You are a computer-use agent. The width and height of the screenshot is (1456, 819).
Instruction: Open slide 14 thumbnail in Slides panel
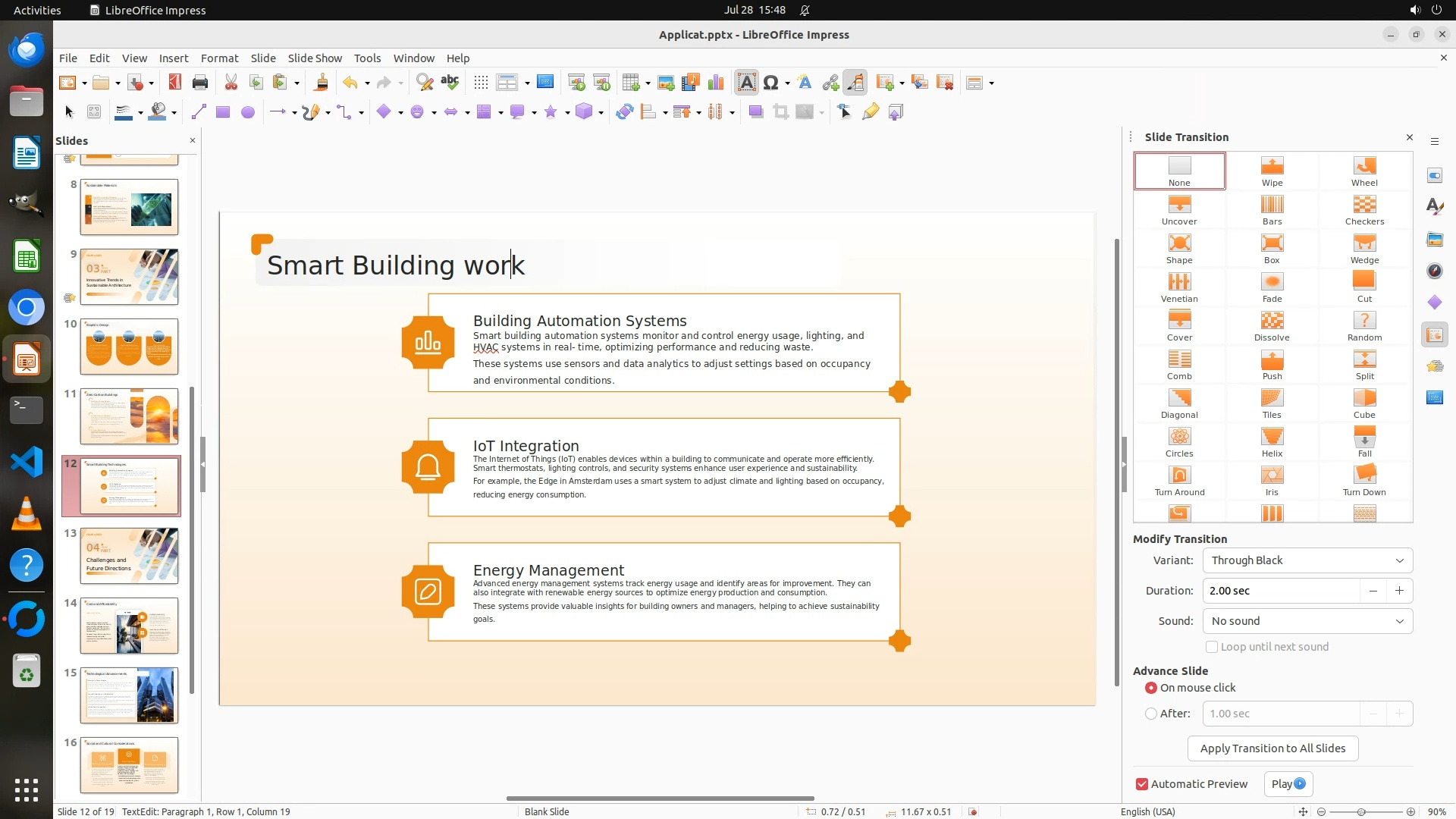pyautogui.click(x=129, y=626)
